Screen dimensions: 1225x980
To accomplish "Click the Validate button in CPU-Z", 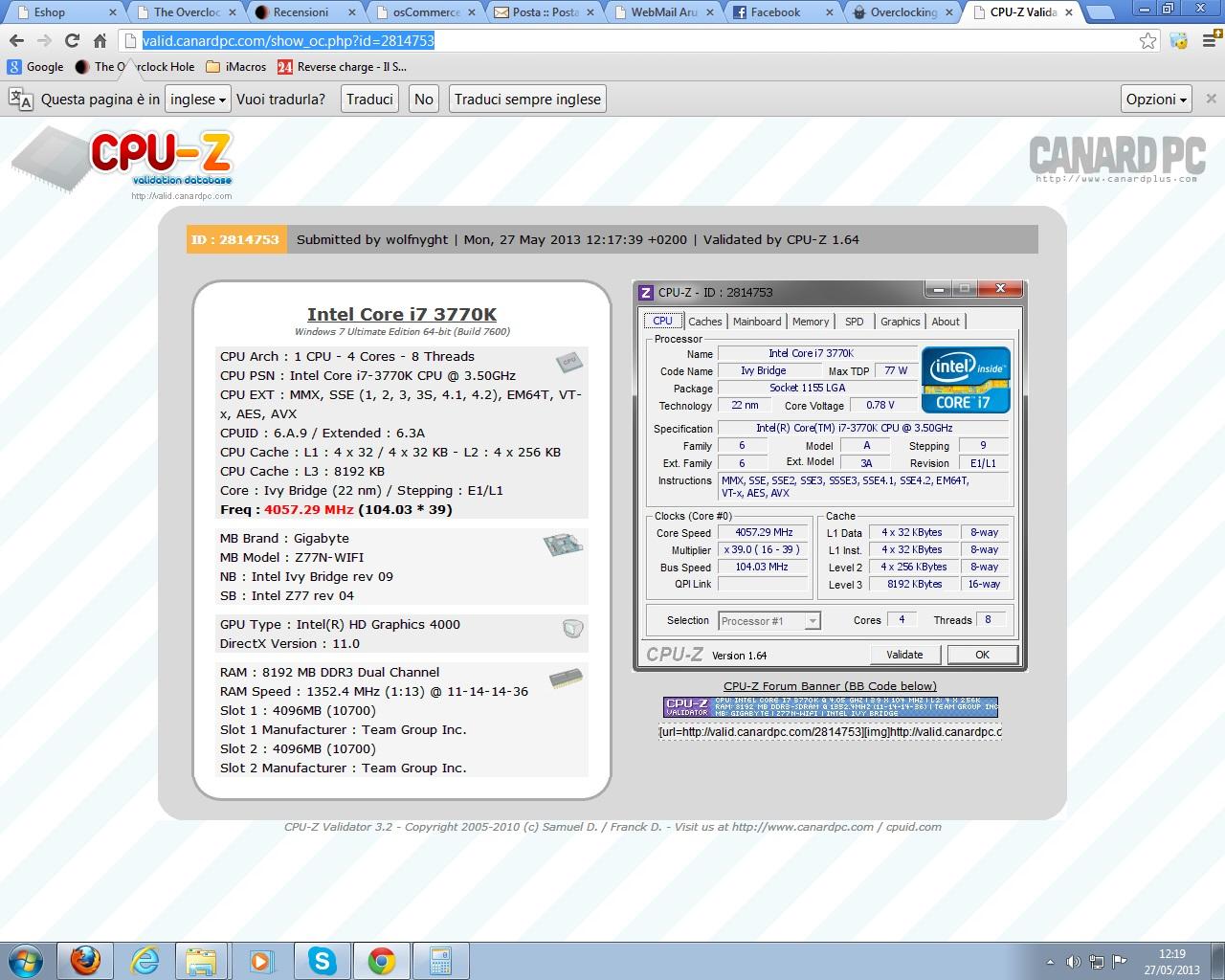I will [x=904, y=655].
